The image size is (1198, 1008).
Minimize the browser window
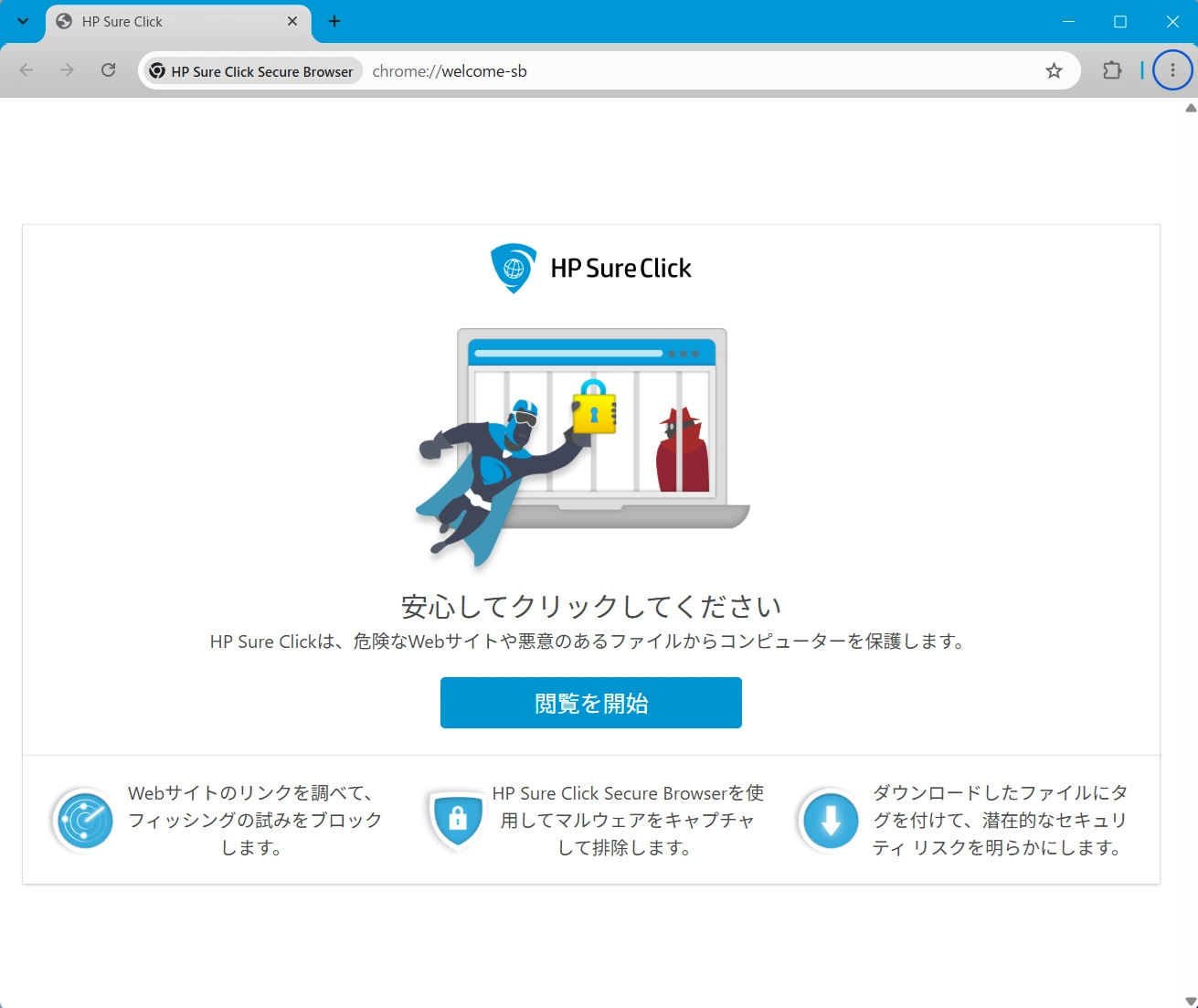coord(1068,21)
